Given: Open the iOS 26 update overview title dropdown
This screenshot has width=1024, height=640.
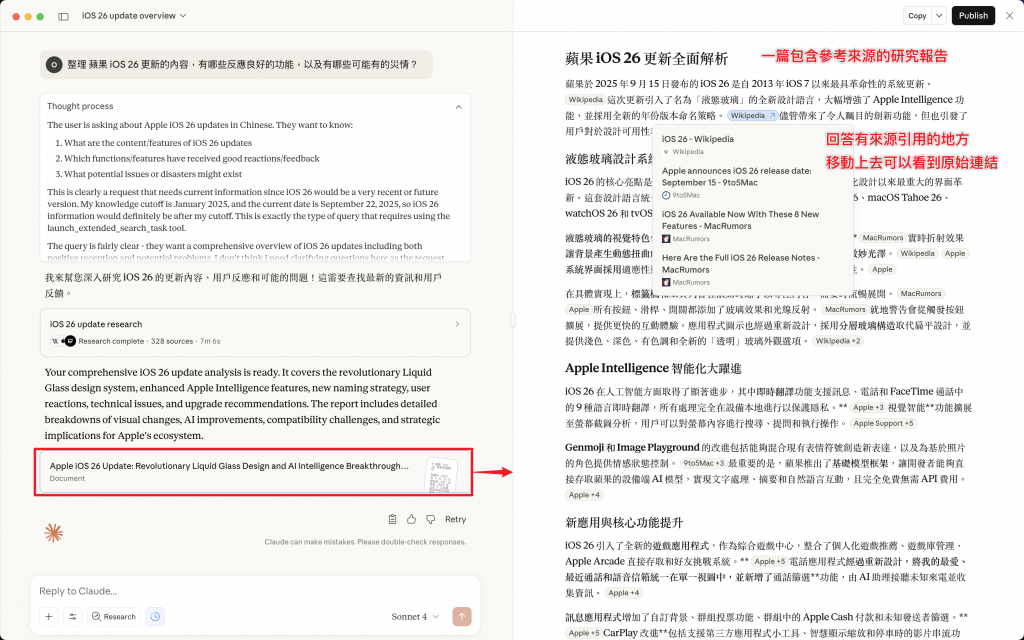Looking at the screenshot, I should pyautogui.click(x=134, y=16).
